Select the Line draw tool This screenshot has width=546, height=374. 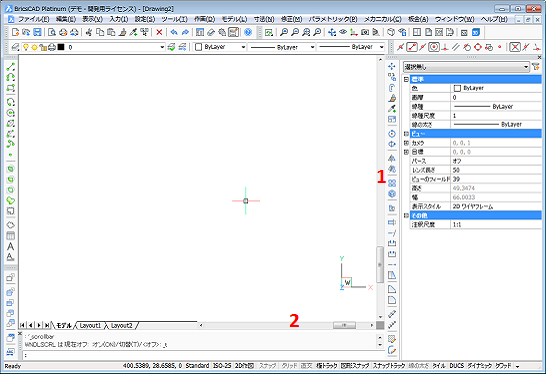(x=10, y=67)
